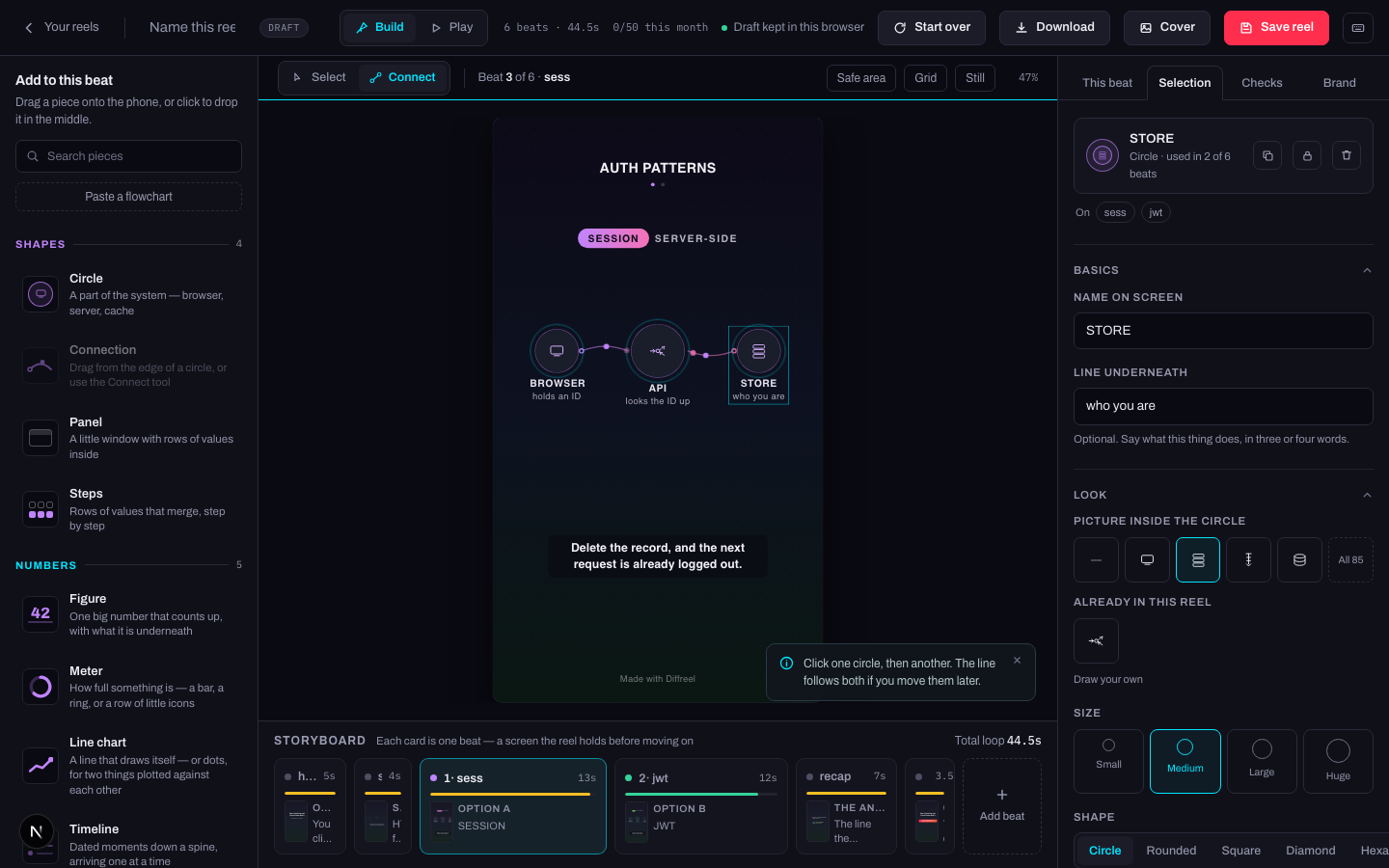Choose the database cylinder picture
Viewport: 1389px width, 868px height.
[x=1299, y=559]
